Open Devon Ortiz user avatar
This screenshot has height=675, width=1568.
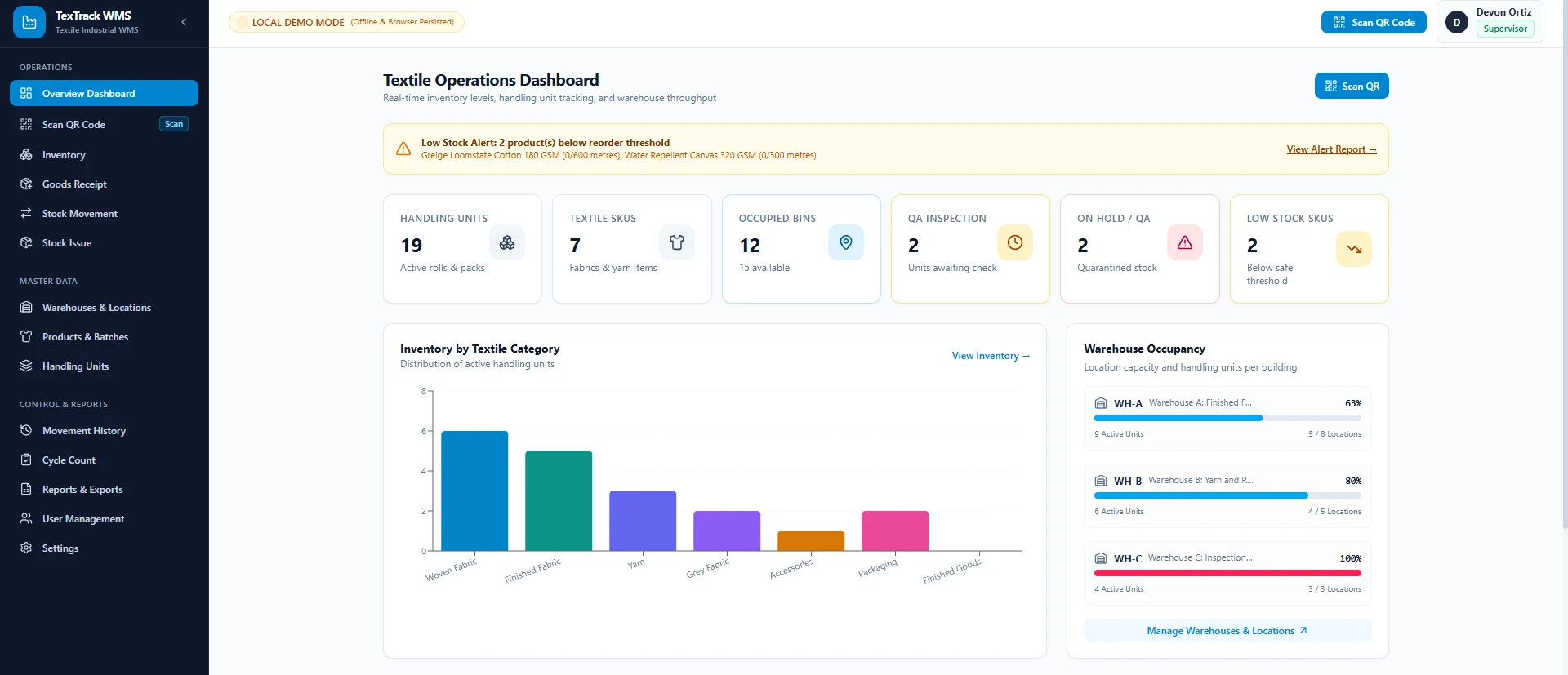[1456, 22]
